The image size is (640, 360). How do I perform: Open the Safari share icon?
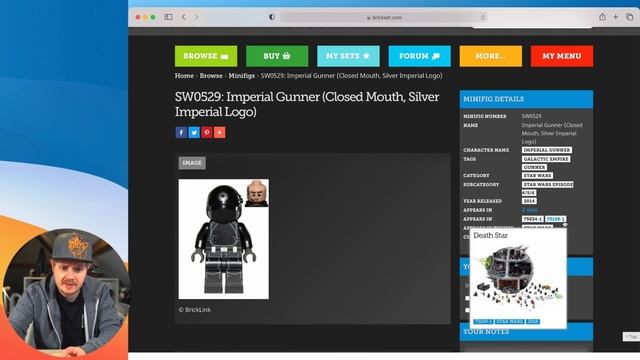click(602, 17)
